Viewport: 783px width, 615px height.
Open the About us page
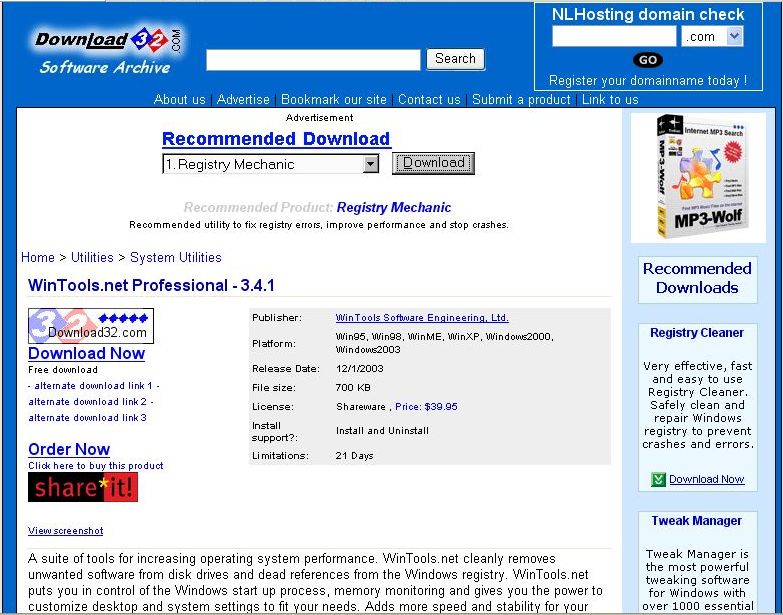(179, 99)
